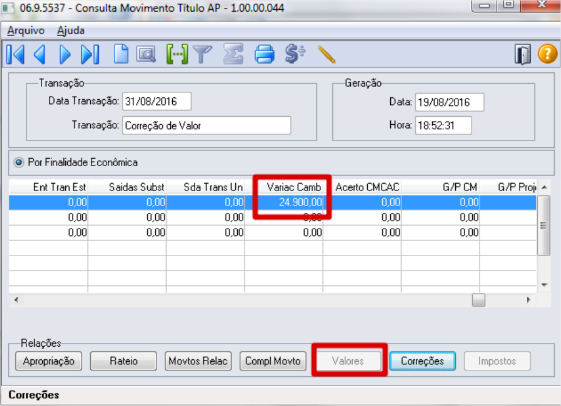Click the sigma totals icon
Viewport: 561px width, 406px height.
(233, 54)
